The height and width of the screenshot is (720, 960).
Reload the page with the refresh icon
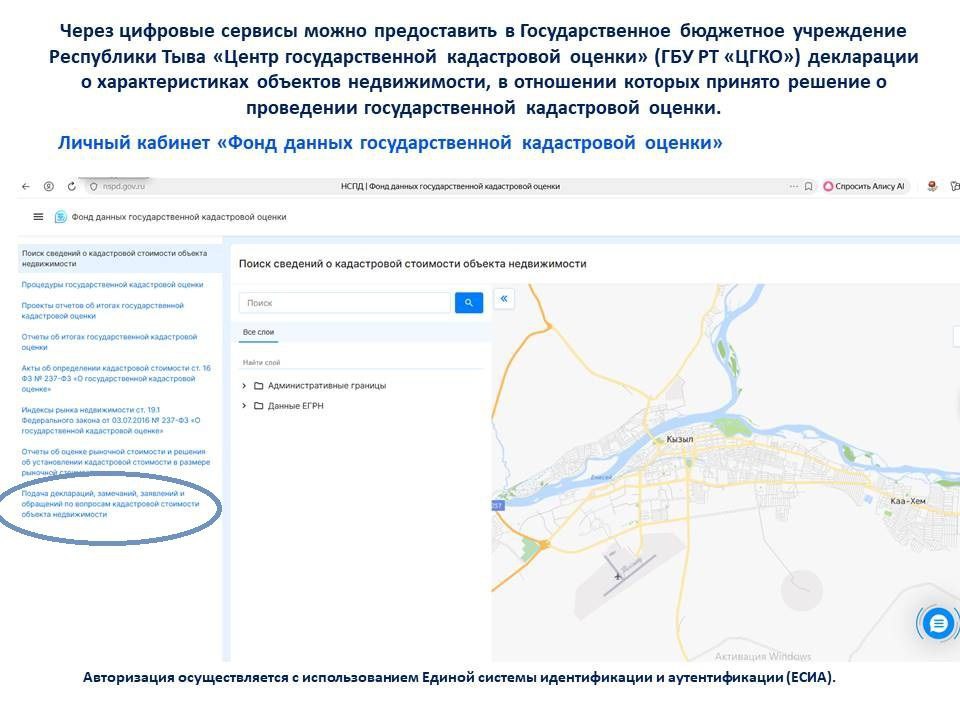click(x=72, y=186)
